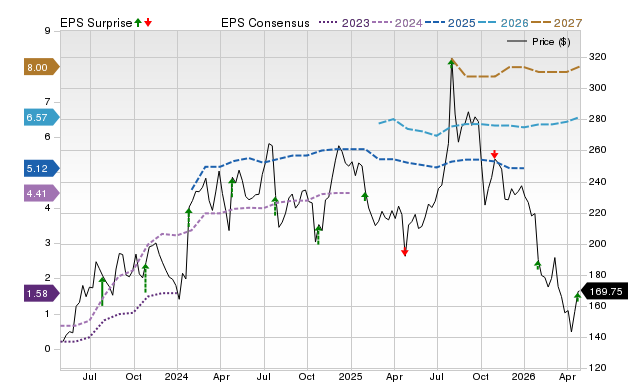
Task: Click the green surprise arrow just after the 2026 label
Action: 538,264
